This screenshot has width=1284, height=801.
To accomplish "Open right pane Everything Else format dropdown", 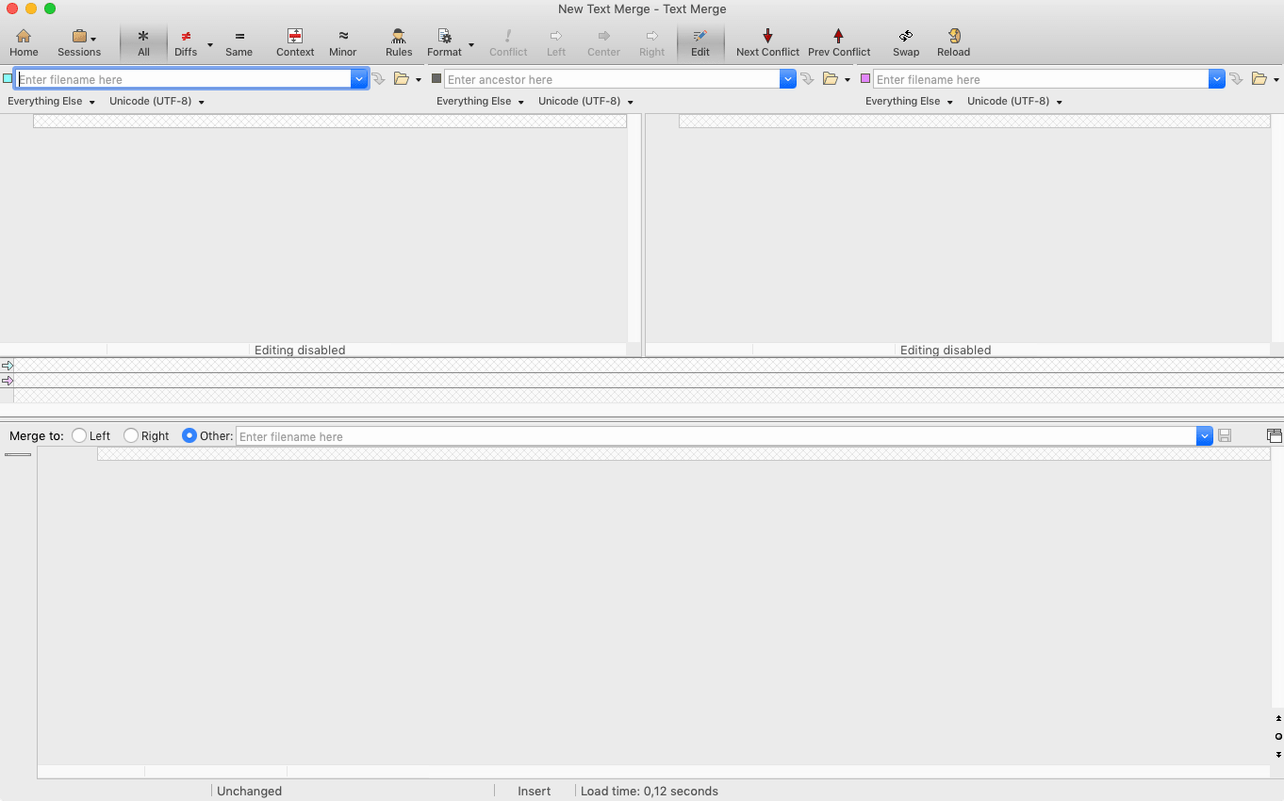I will [909, 101].
